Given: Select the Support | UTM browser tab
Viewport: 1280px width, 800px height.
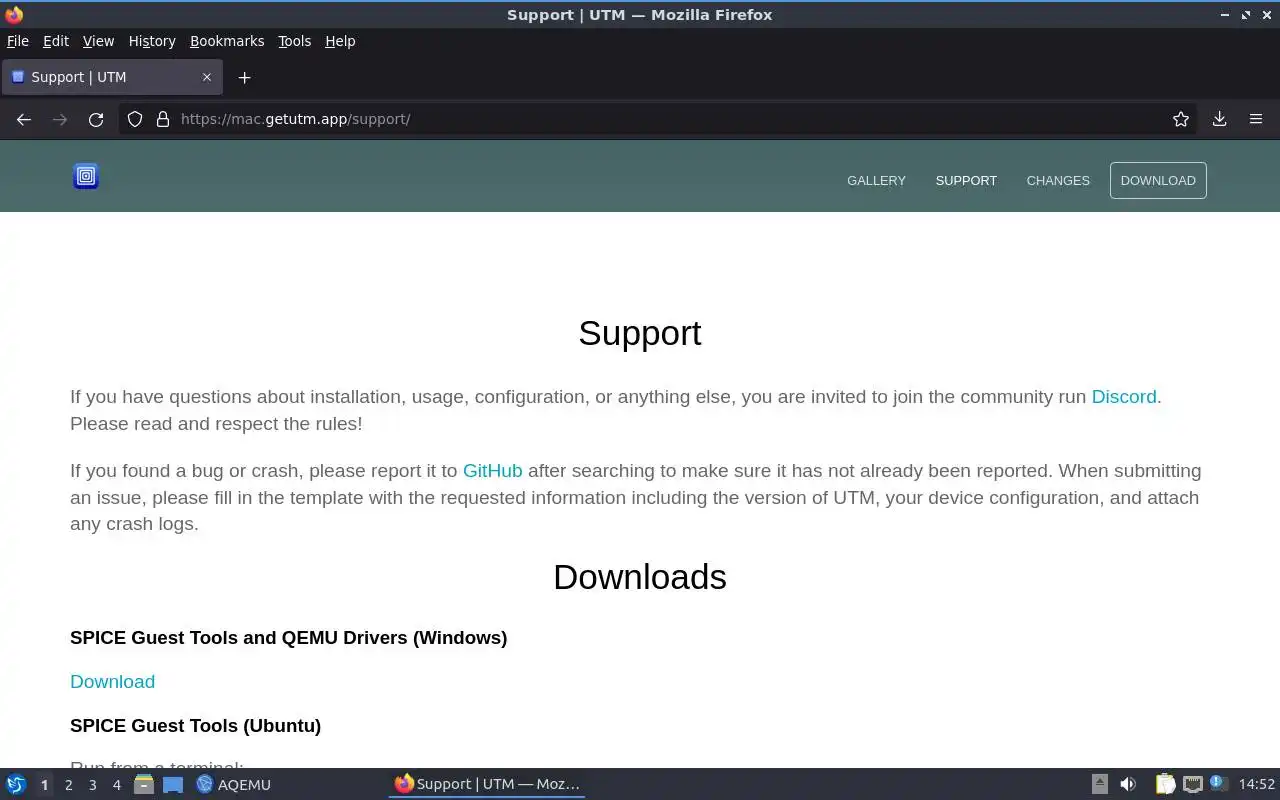Looking at the screenshot, I should coord(112,77).
